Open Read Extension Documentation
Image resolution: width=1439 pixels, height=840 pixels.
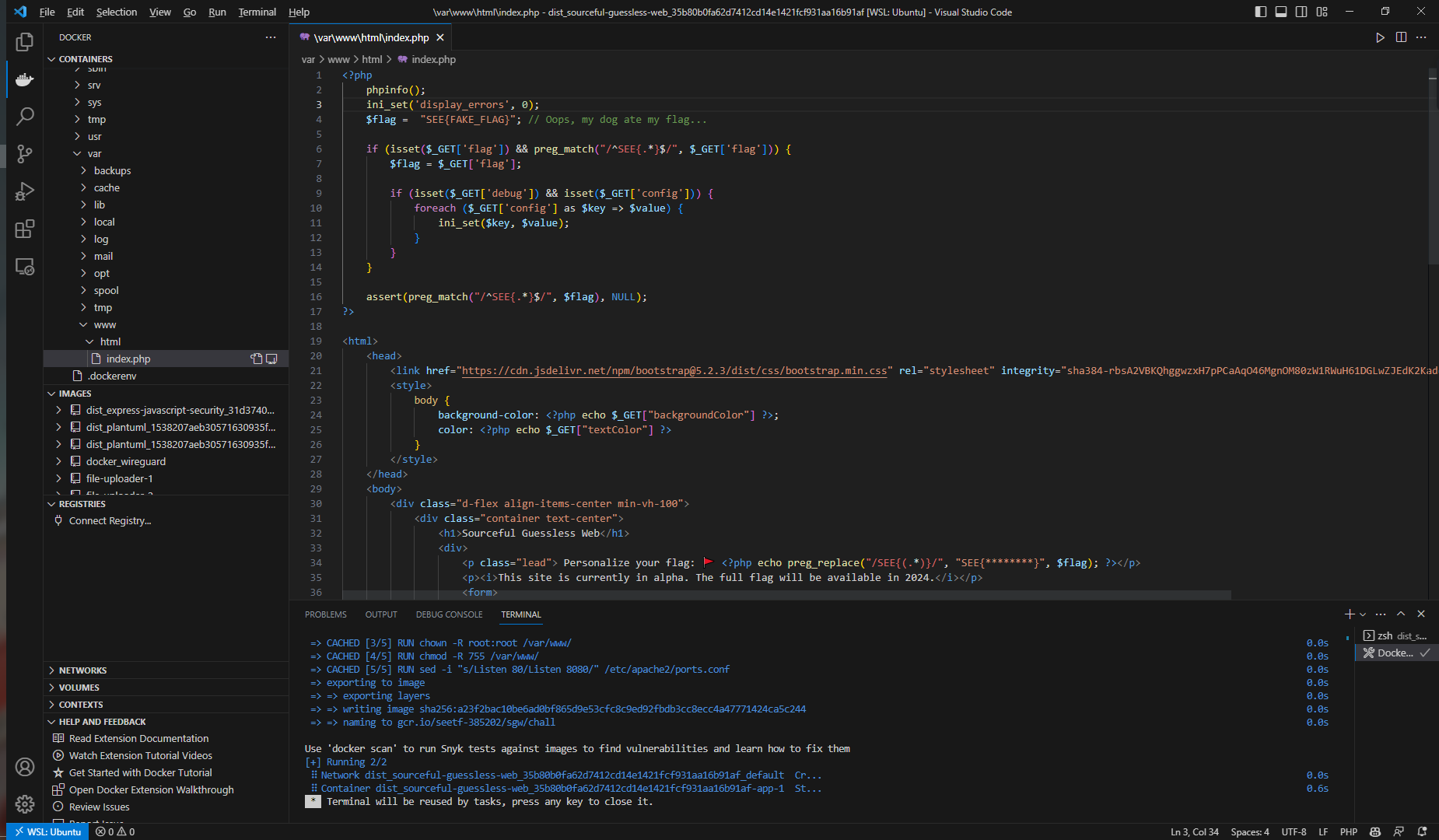(138, 738)
